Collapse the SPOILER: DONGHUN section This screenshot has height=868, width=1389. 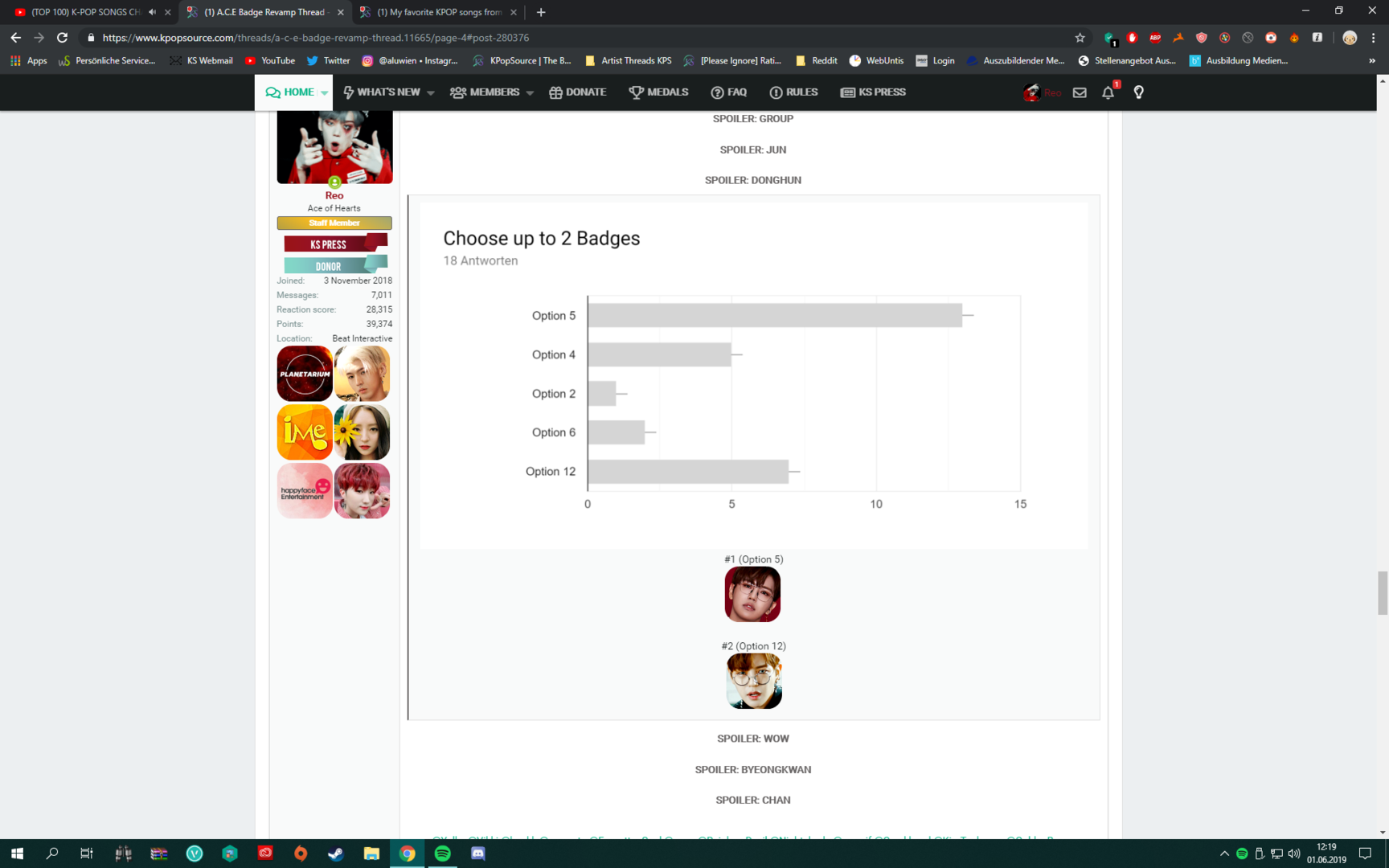pyautogui.click(x=753, y=180)
